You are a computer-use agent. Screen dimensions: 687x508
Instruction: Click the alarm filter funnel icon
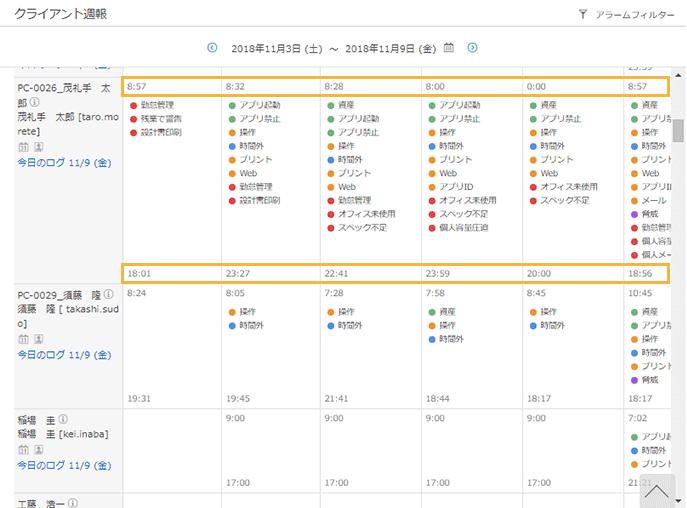583,15
